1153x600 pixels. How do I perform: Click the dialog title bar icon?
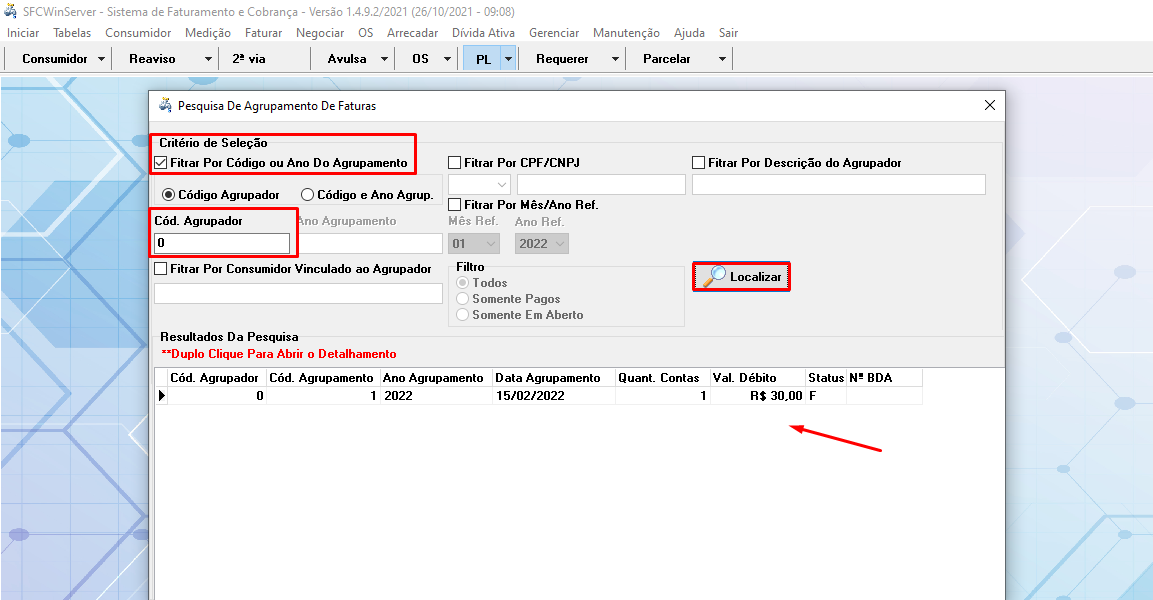[166, 105]
